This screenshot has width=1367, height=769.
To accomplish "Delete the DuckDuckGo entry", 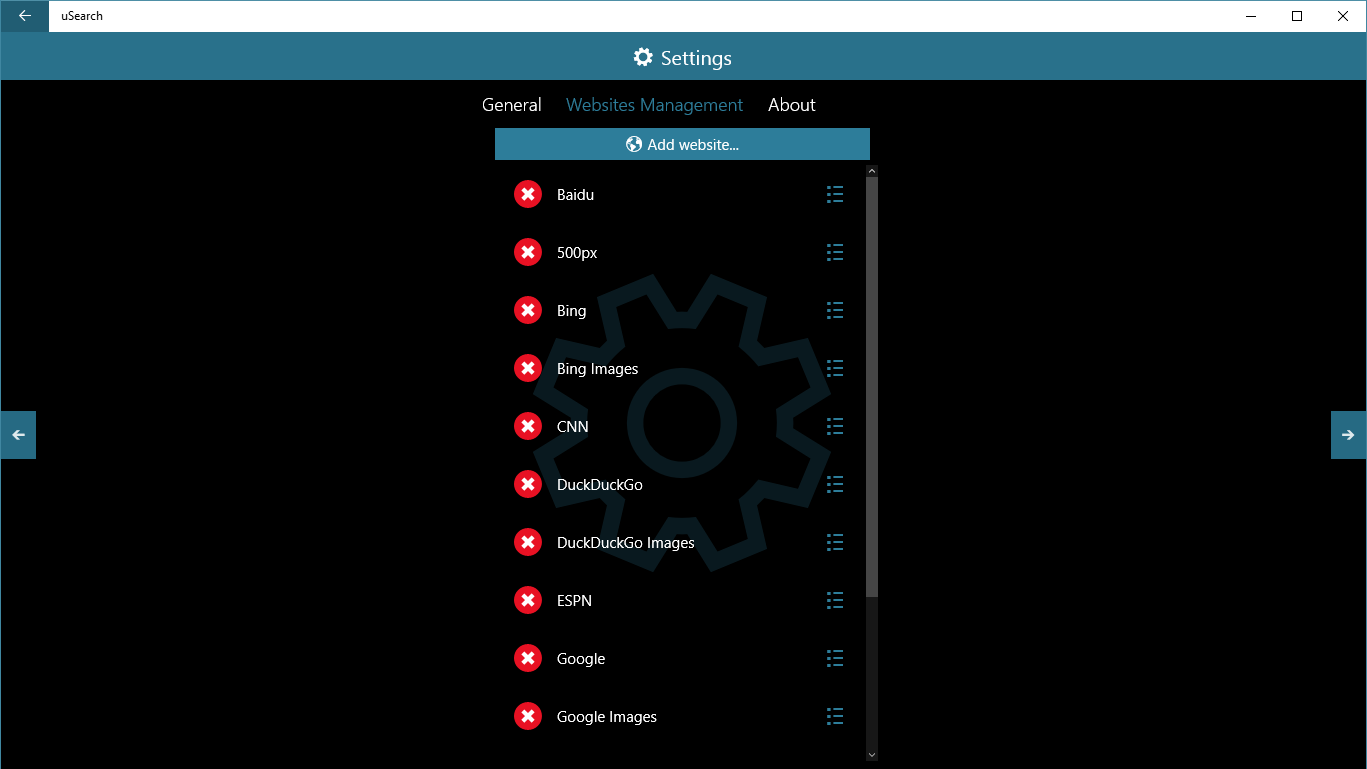I will 528,485.
